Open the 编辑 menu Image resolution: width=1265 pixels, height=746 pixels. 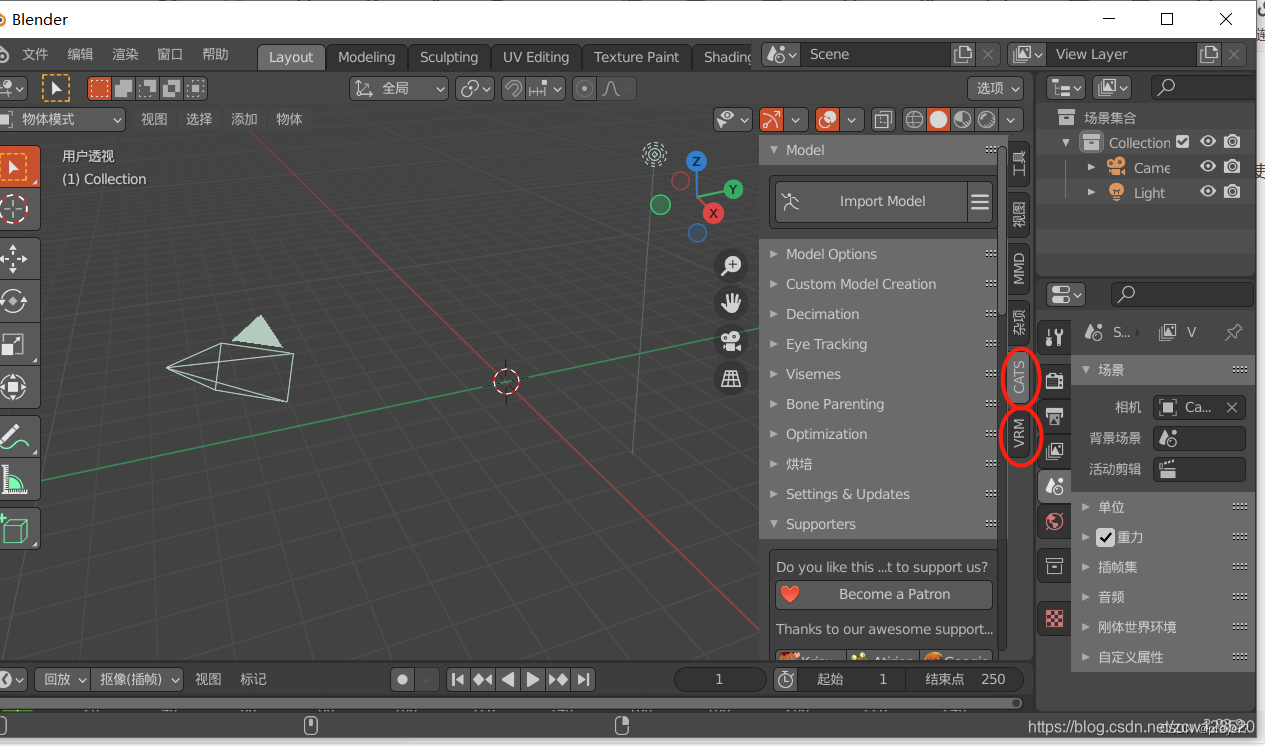[x=80, y=55]
